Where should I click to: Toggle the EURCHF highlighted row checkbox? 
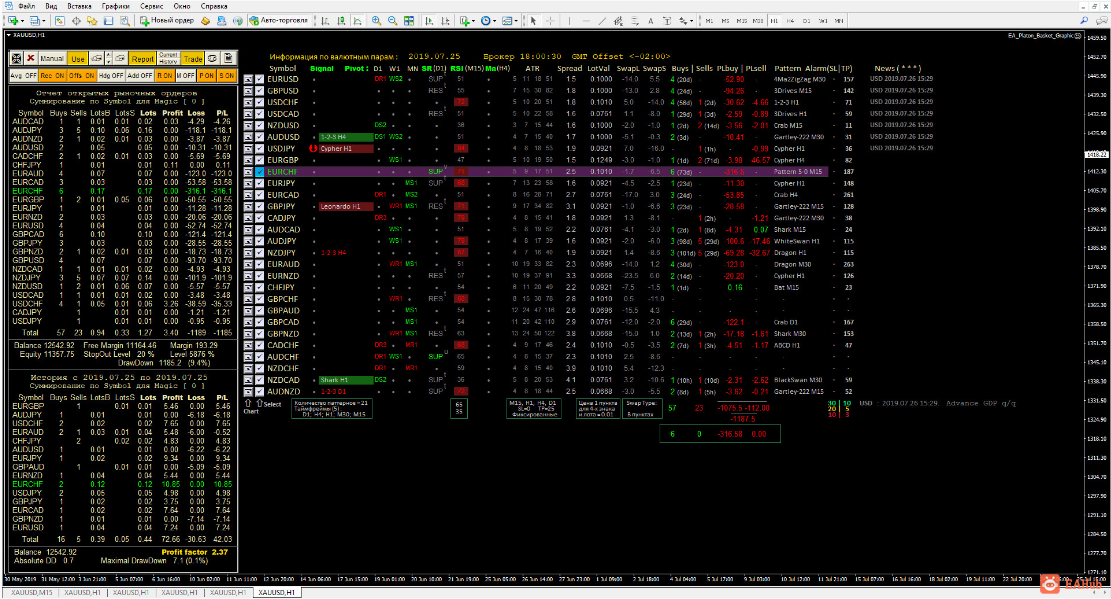(x=259, y=172)
